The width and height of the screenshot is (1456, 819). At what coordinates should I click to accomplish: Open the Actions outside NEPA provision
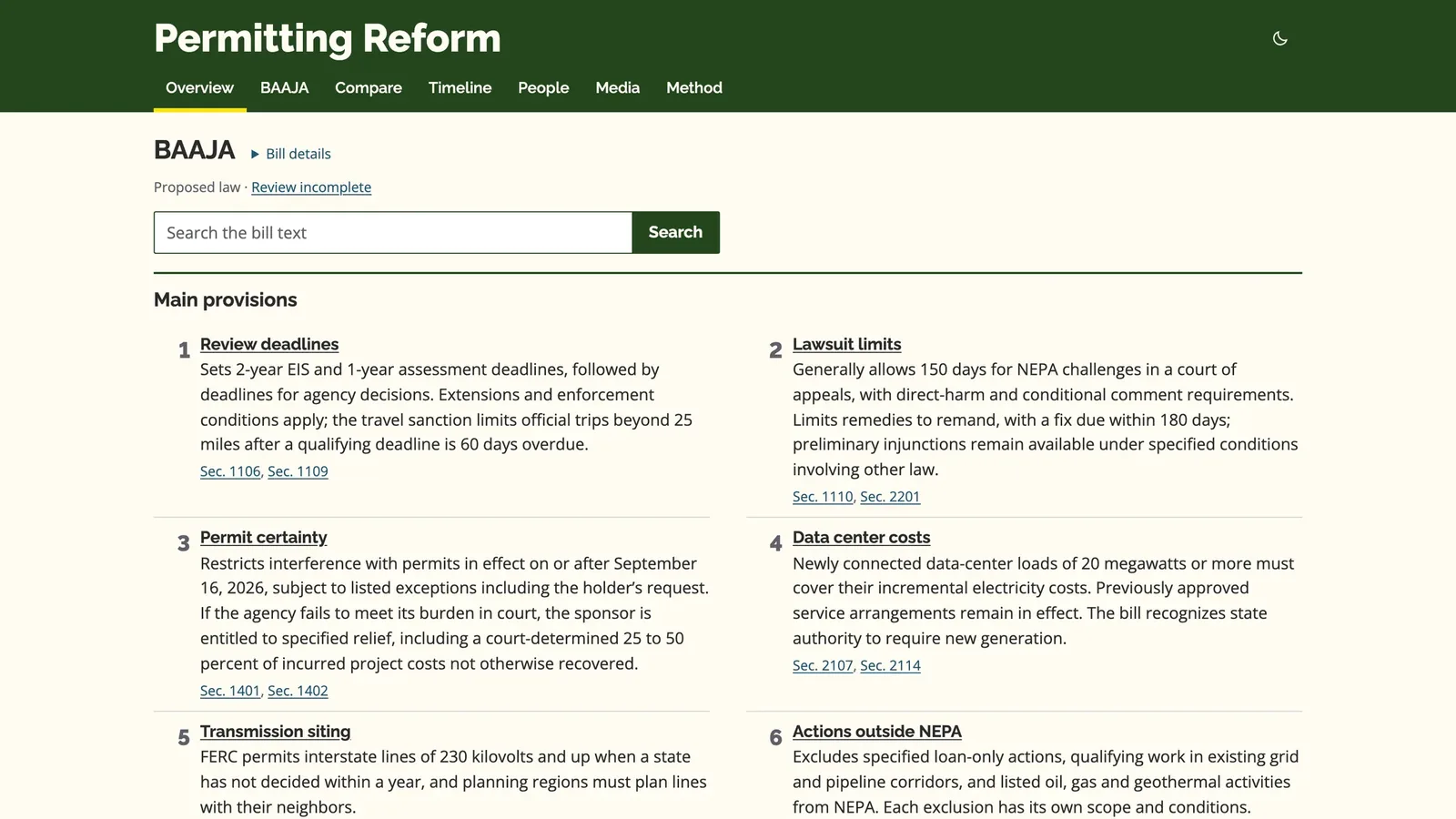pyautogui.click(x=876, y=732)
